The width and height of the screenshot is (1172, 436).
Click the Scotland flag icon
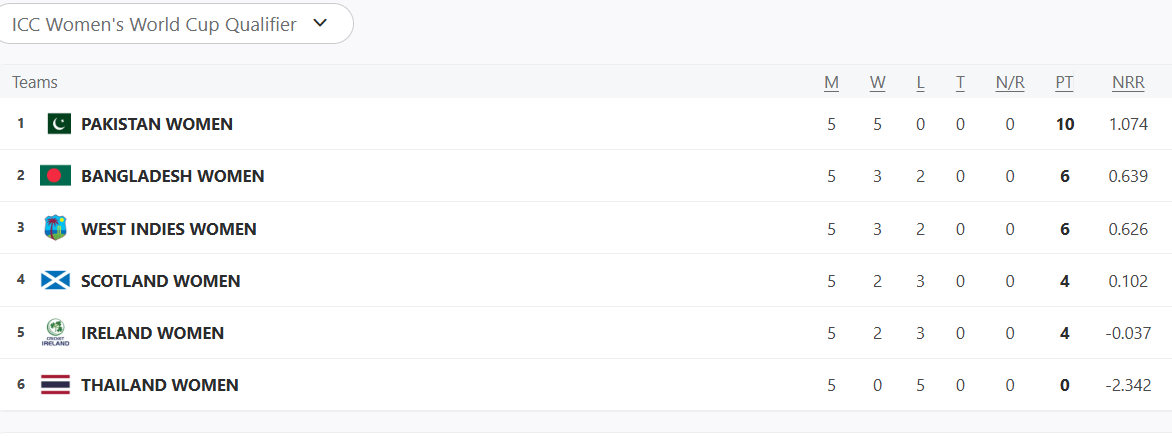click(55, 280)
